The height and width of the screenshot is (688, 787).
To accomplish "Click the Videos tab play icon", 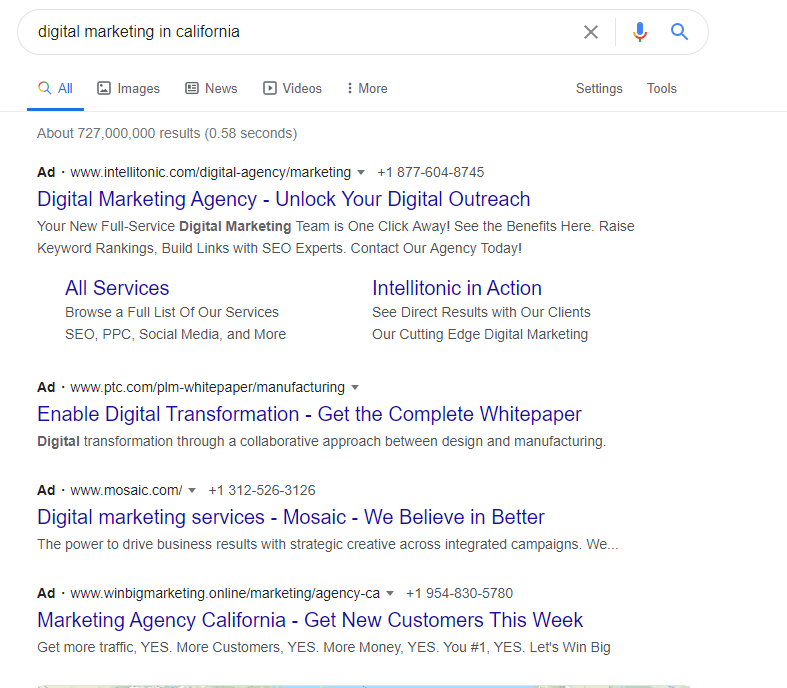I will point(270,88).
